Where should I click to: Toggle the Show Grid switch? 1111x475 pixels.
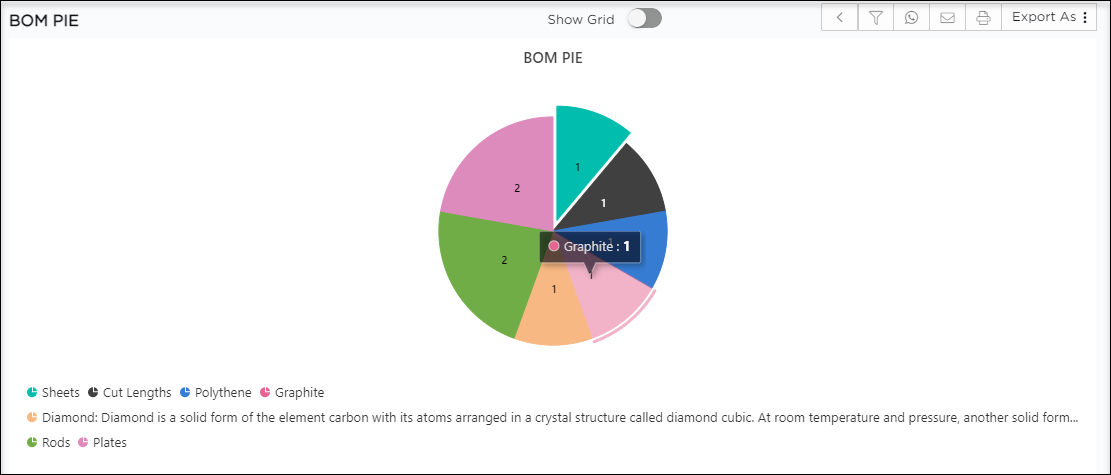pyautogui.click(x=644, y=18)
